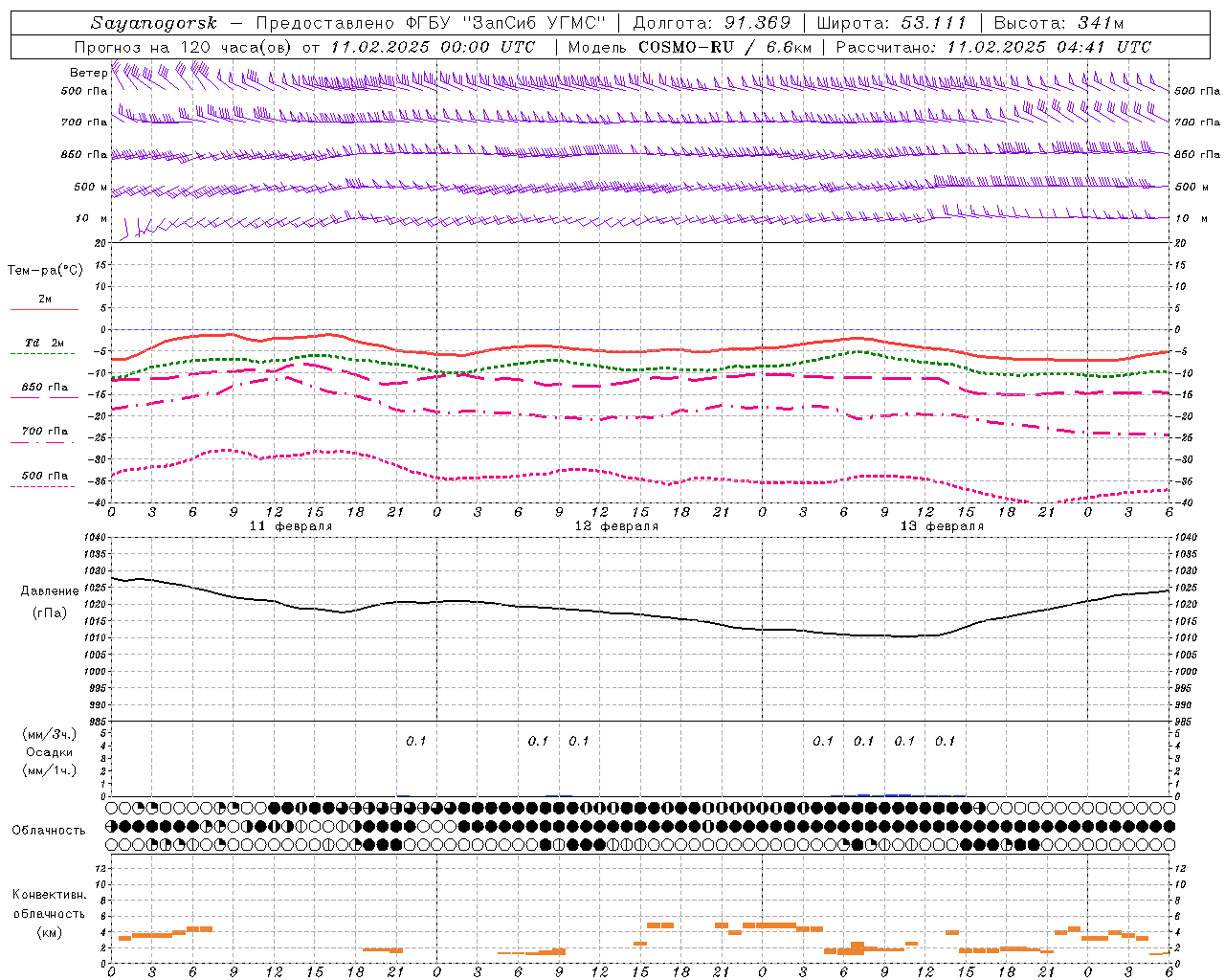Click the 'Высота: 341м' elevation text
This screenshot has height=980, width=1225.
coord(1058,23)
